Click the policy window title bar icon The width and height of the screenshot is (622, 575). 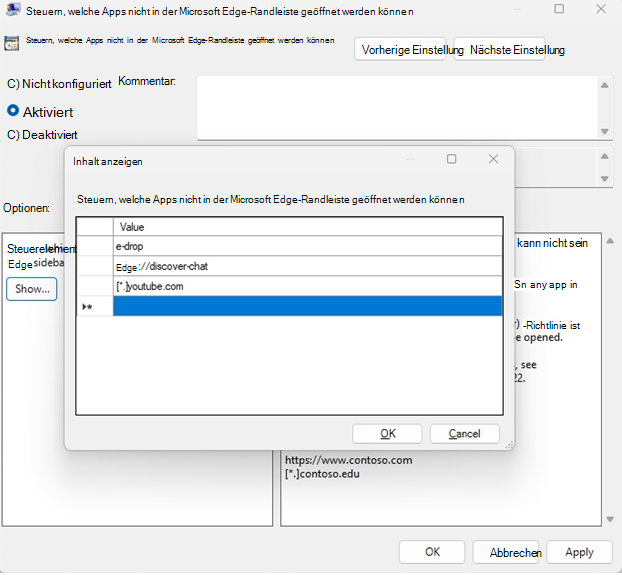click(x=13, y=10)
